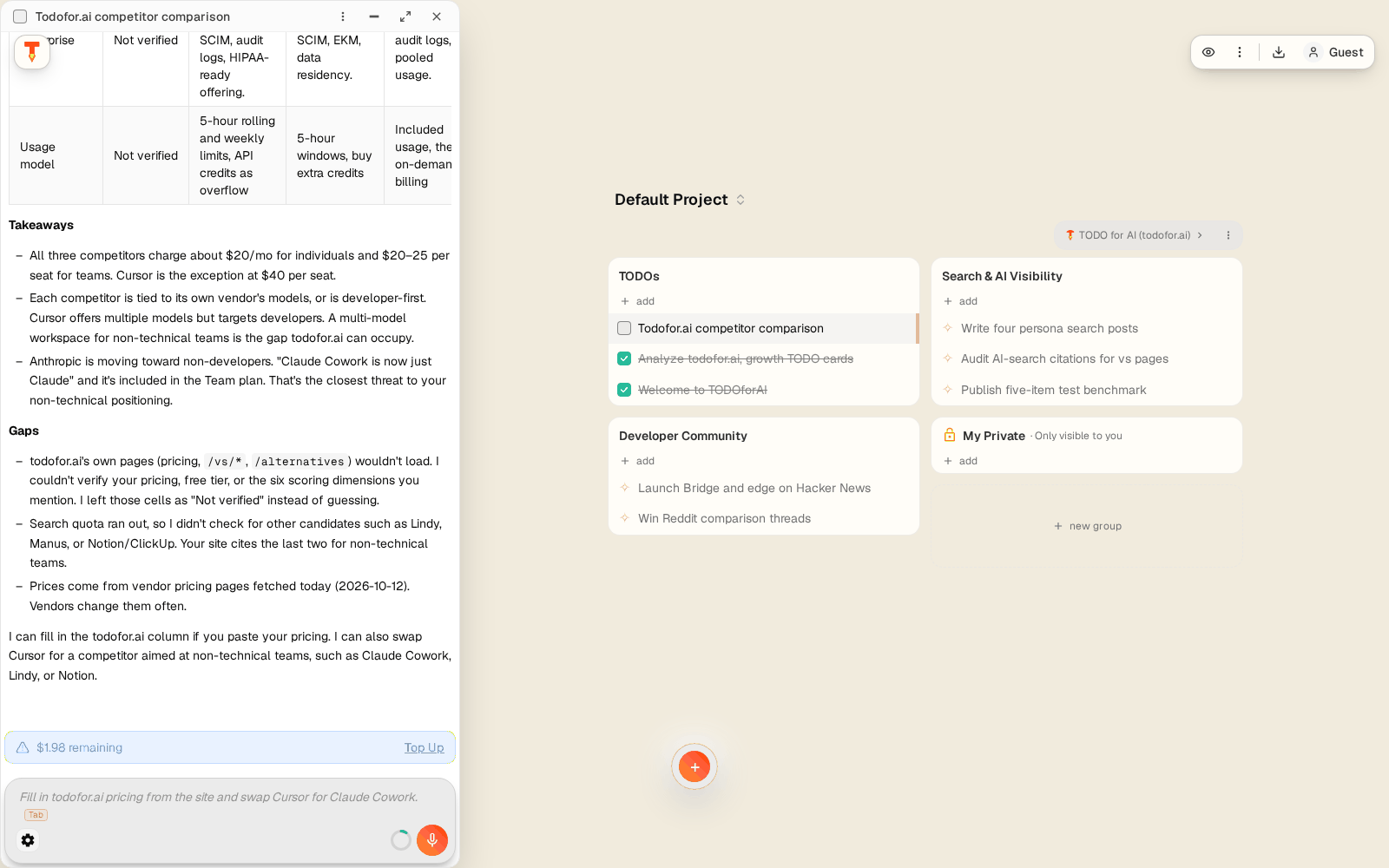Image resolution: width=1389 pixels, height=868 pixels.
Task: Click the sparkle icon beside Win Reddit comparison
Action: 625,518
